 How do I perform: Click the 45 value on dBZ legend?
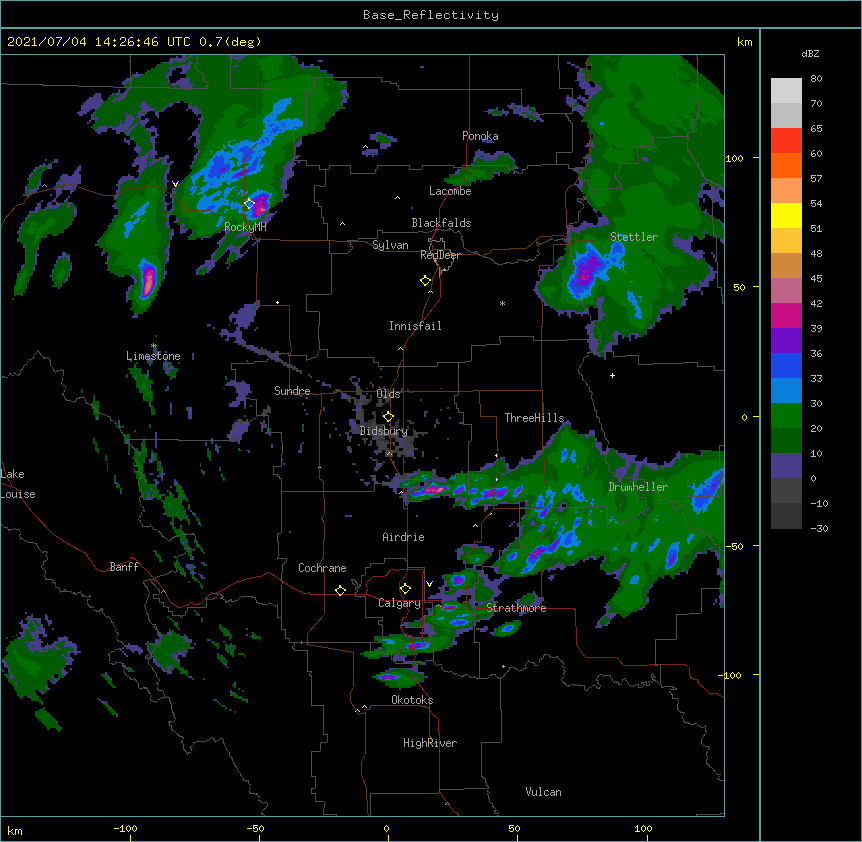(x=816, y=279)
